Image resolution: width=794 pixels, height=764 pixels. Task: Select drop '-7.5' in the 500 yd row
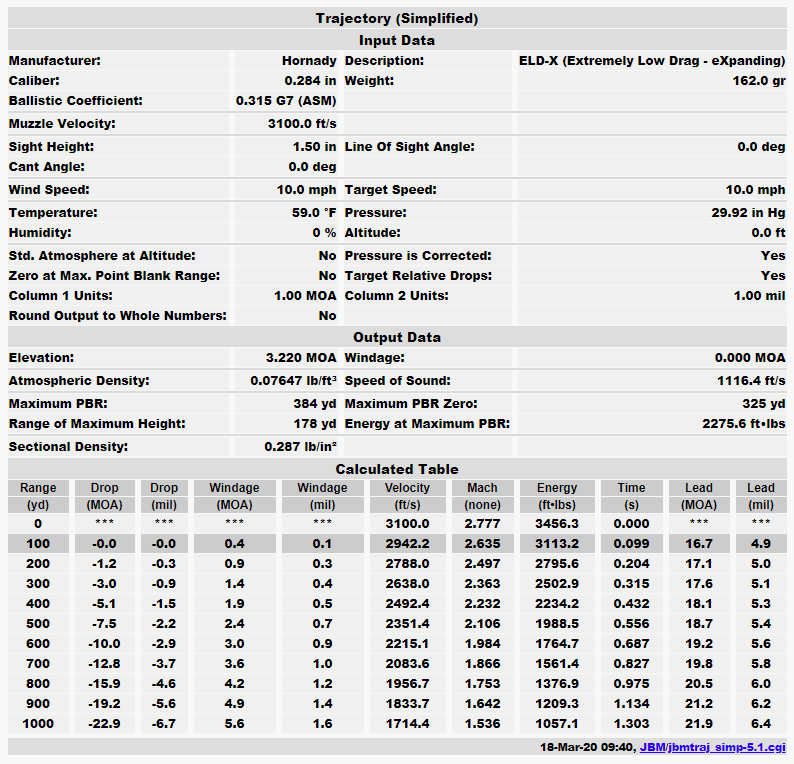pos(104,624)
